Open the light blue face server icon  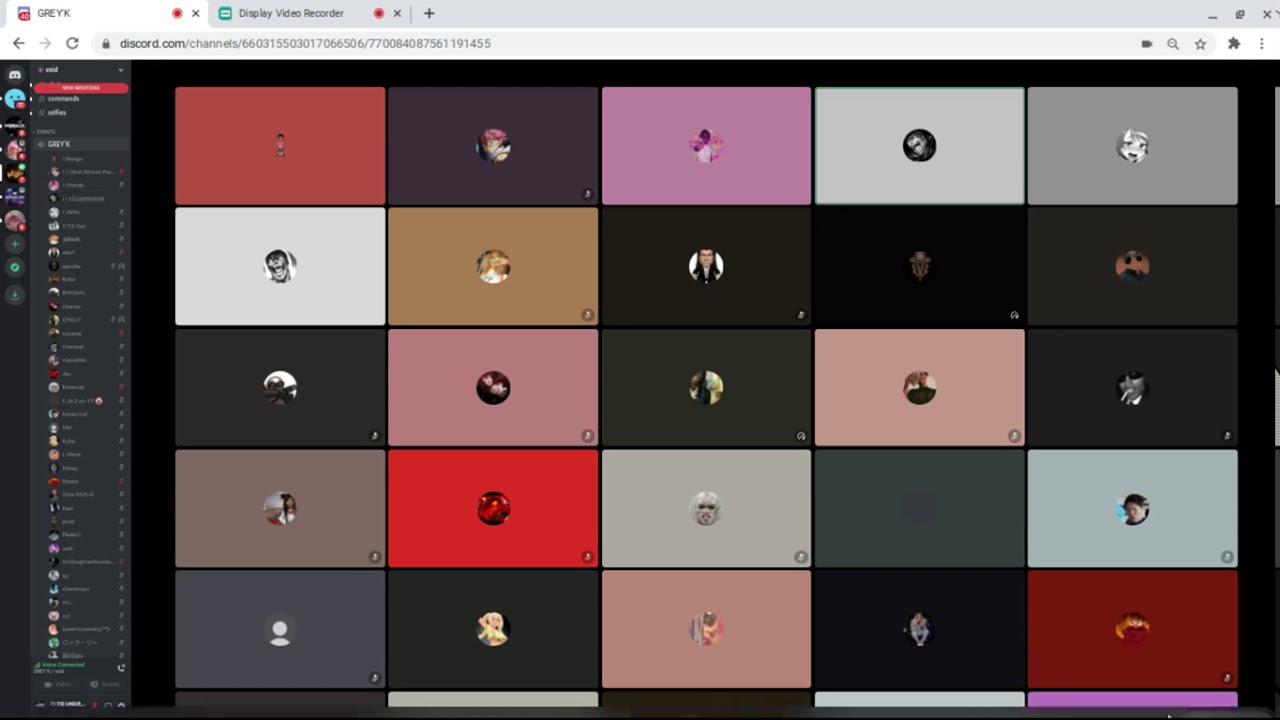15,99
